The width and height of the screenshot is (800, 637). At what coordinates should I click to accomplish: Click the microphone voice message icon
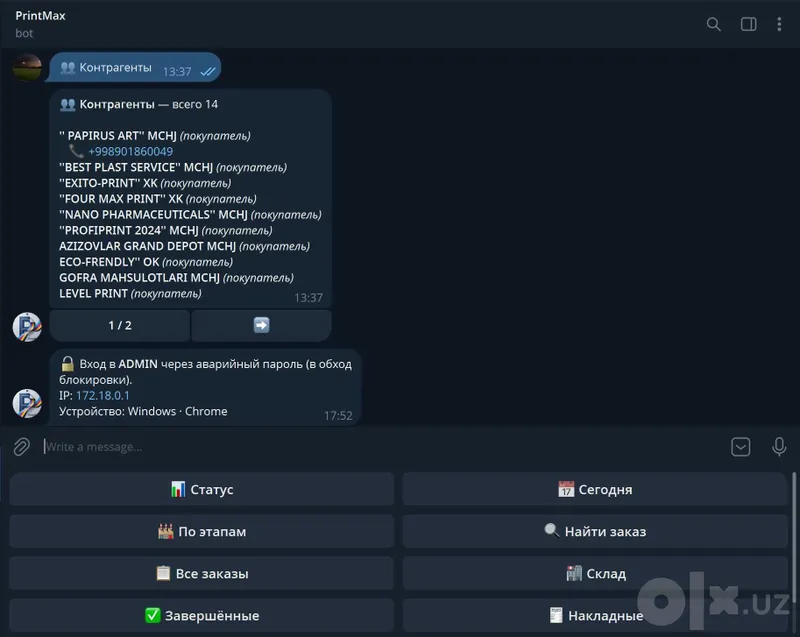[779, 447]
